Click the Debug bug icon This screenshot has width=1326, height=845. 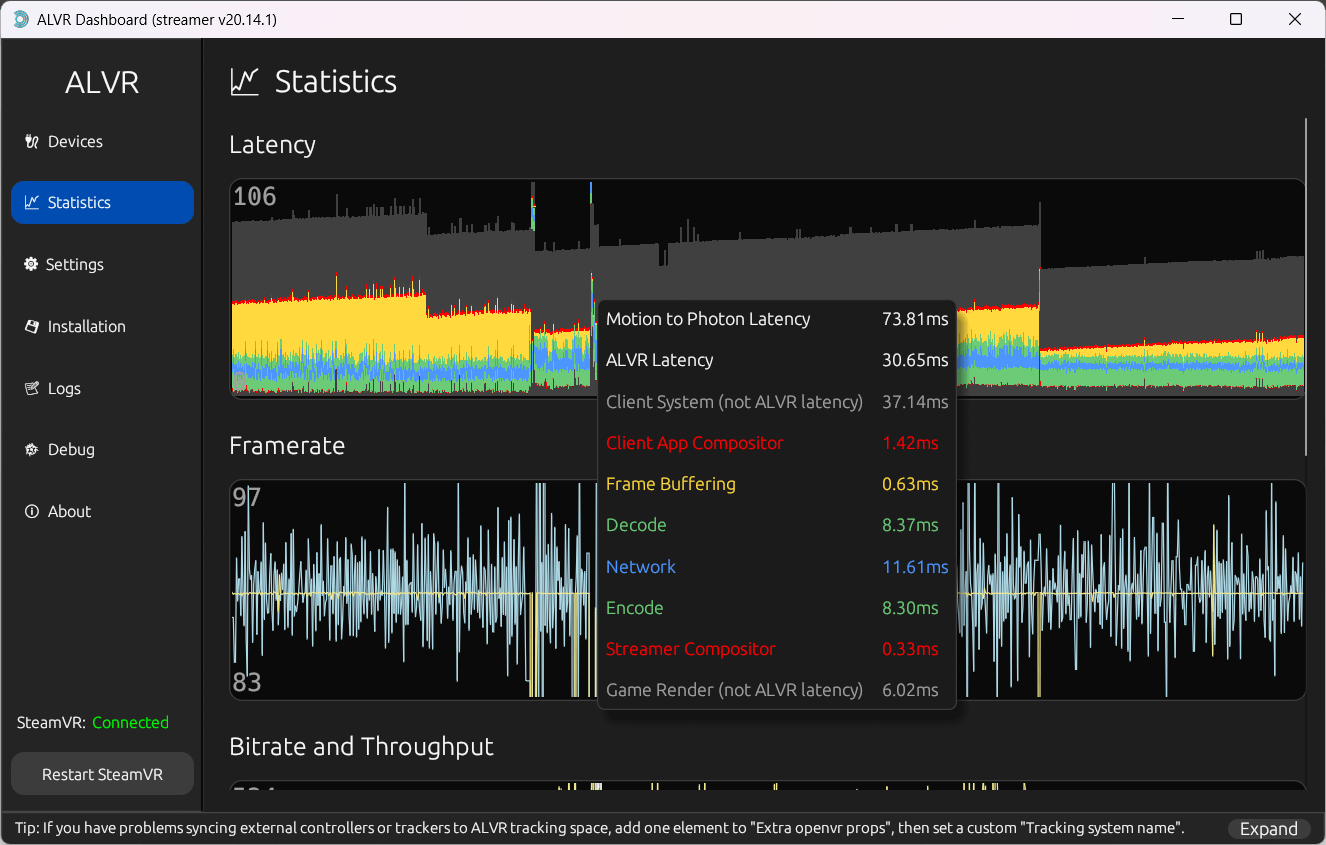coord(31,450)
